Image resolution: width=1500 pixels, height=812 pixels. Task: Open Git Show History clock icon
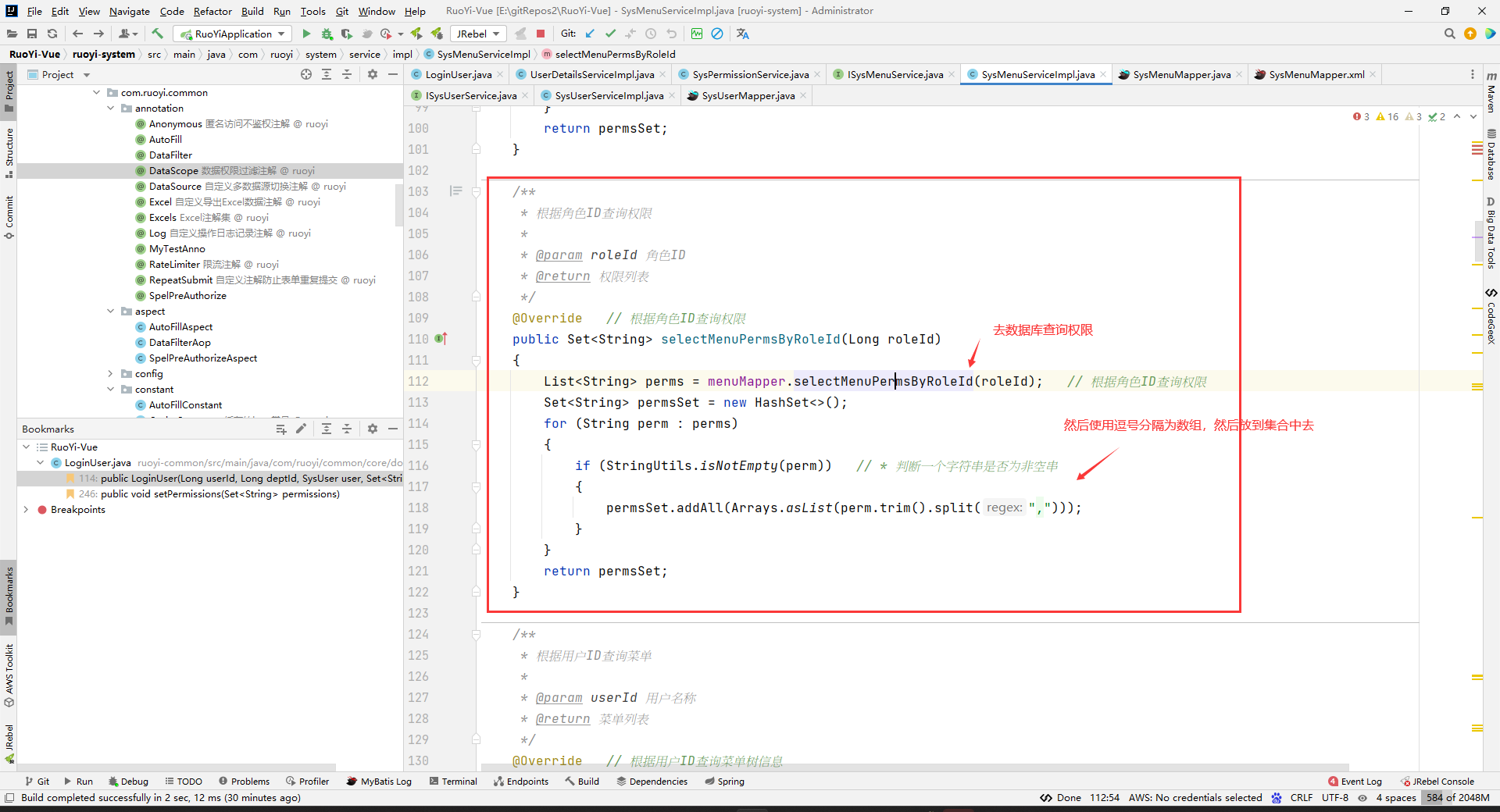pos(651,34)
